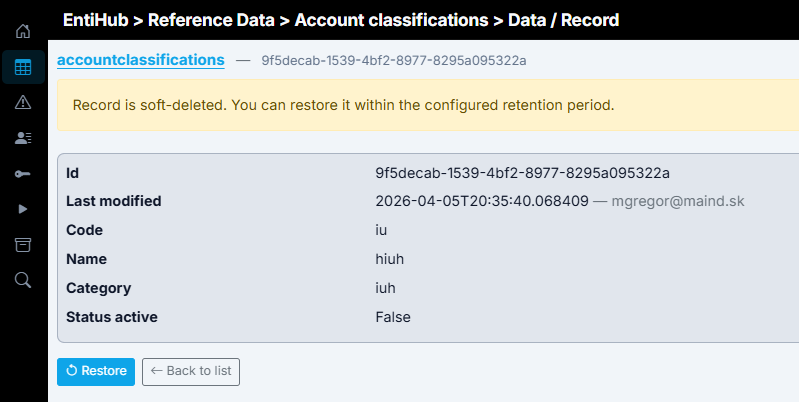Go to the Home icon in sidebar
Image resolution: width=799 pixels, height=402 pixels.
coord(23,31)
